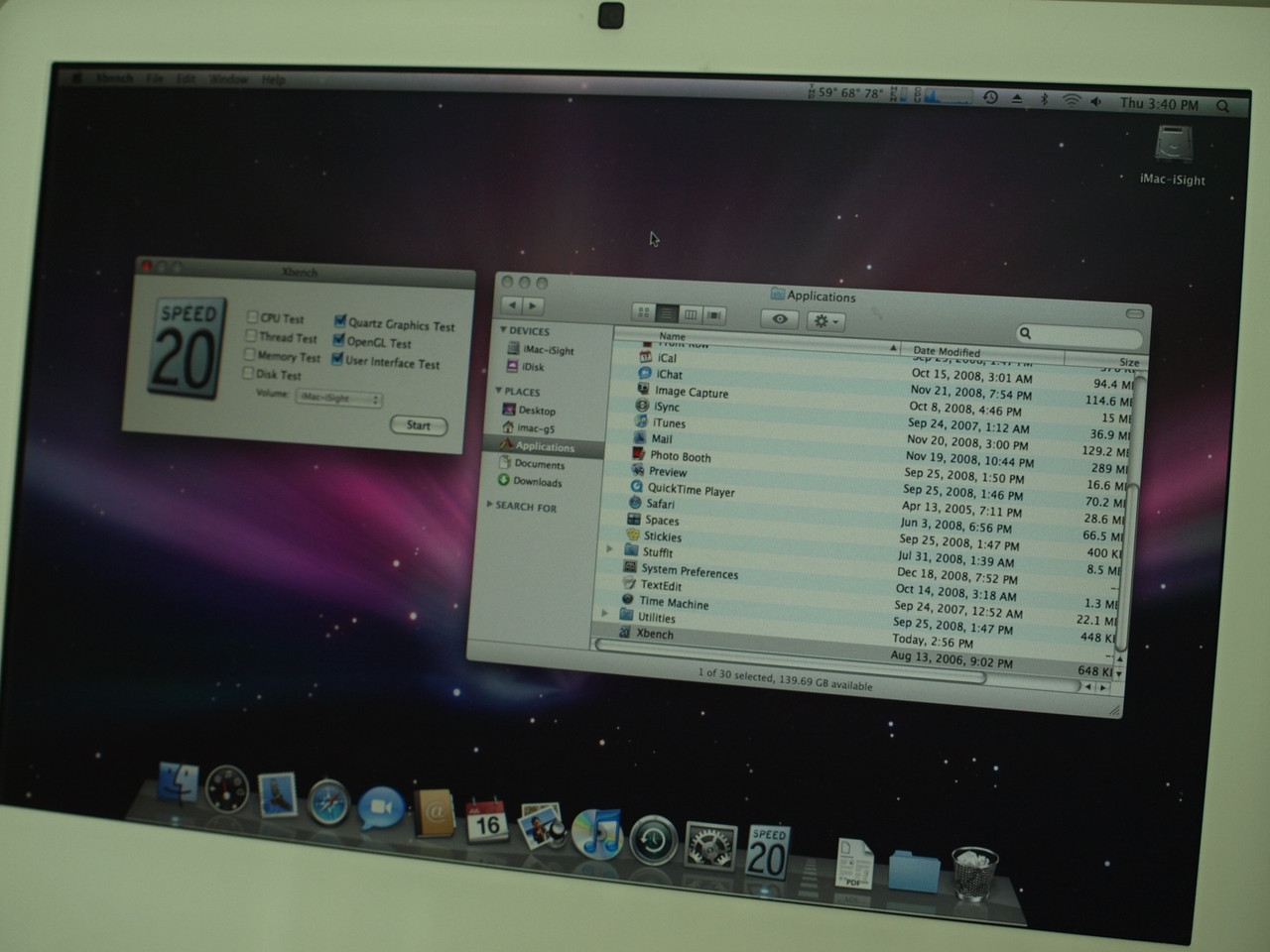Viewport: 1270px width, 952px height.
Task: Open Downloads in Finder sidebar
Action: [530, 482]
